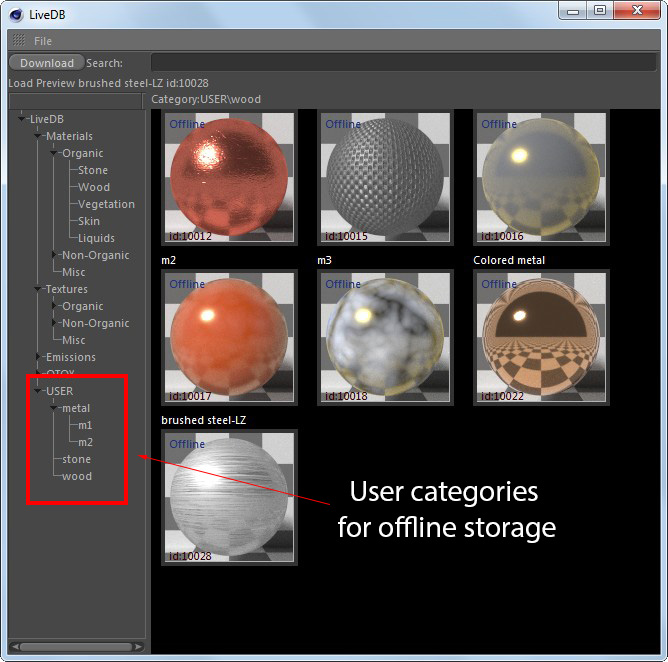Select m2 material thumbnail id:10017
This screenshot has width=668, height=662.
tap(229, 337)
